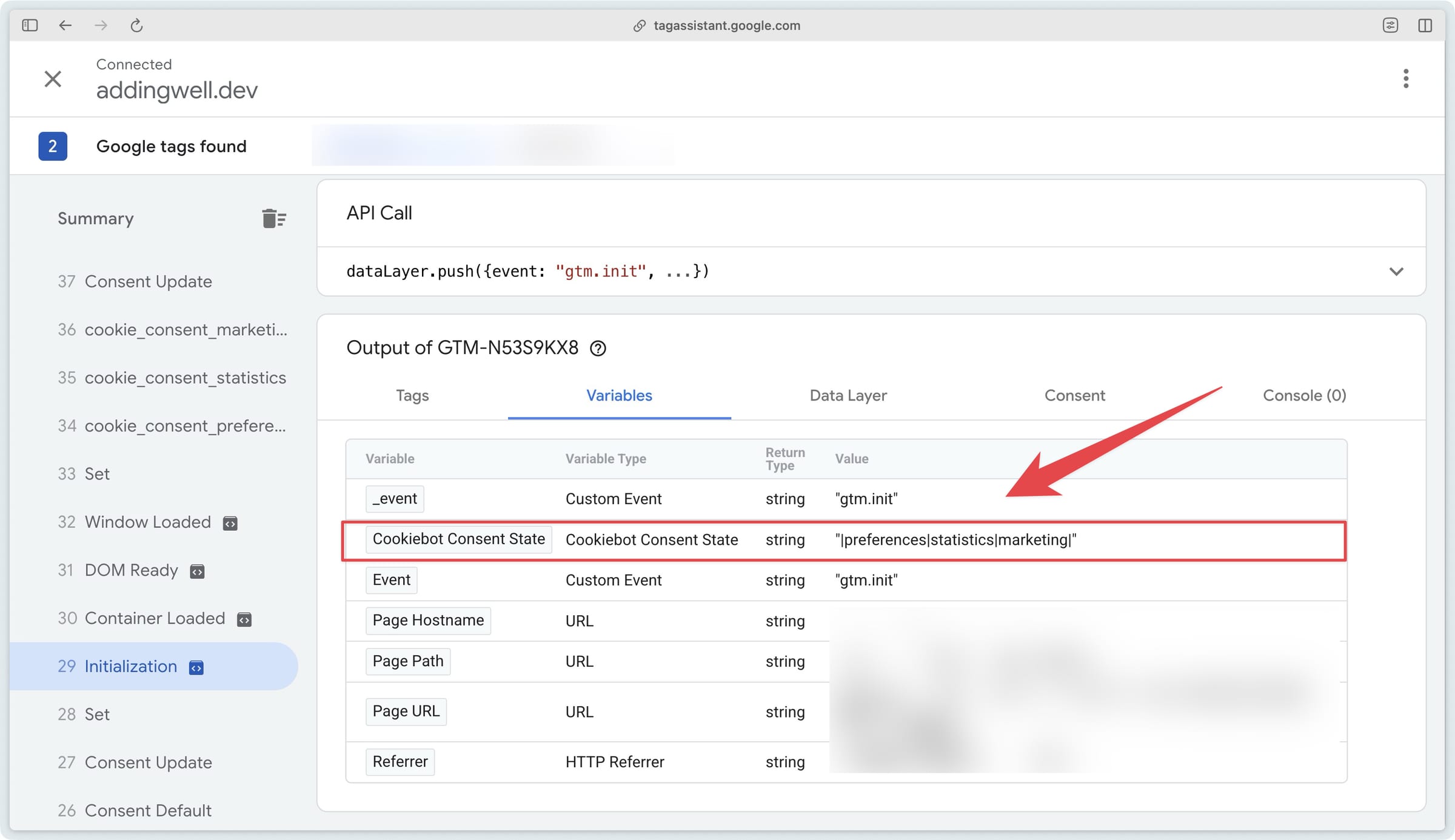Toggle the browser sidebar icon

click(x=30, y=25)
